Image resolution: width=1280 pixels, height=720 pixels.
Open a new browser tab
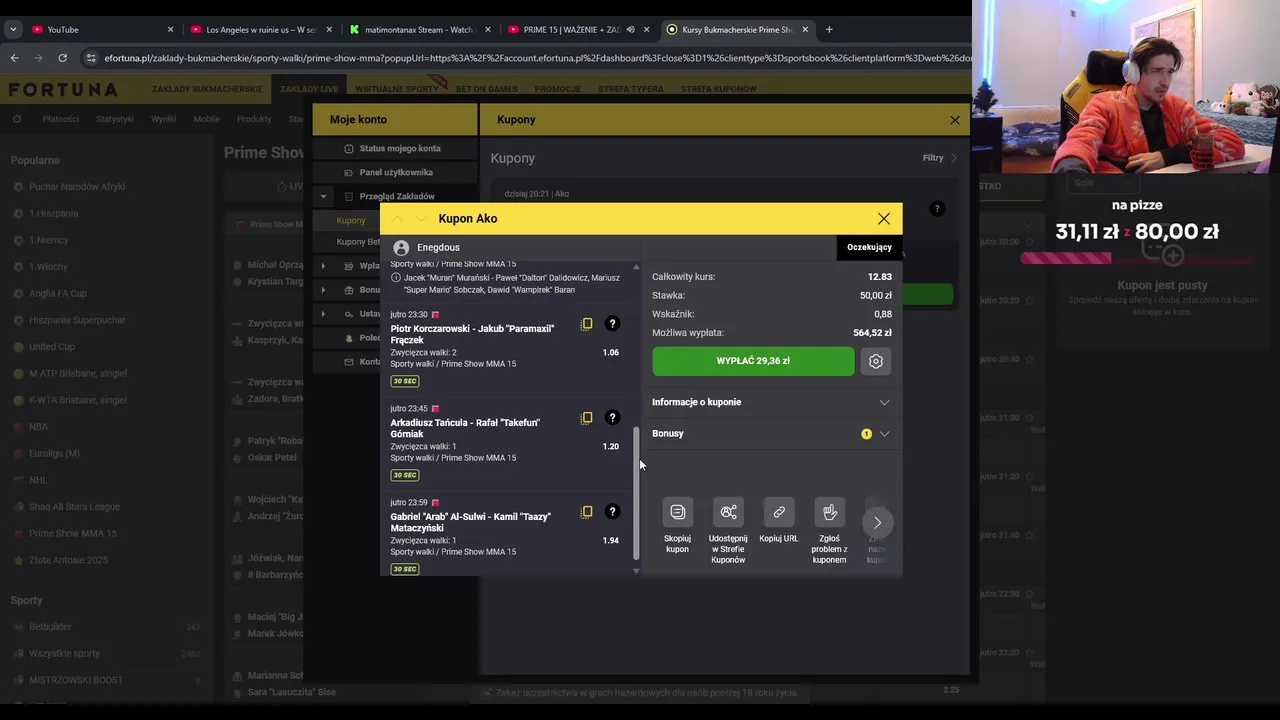click(x=829, y=29)
